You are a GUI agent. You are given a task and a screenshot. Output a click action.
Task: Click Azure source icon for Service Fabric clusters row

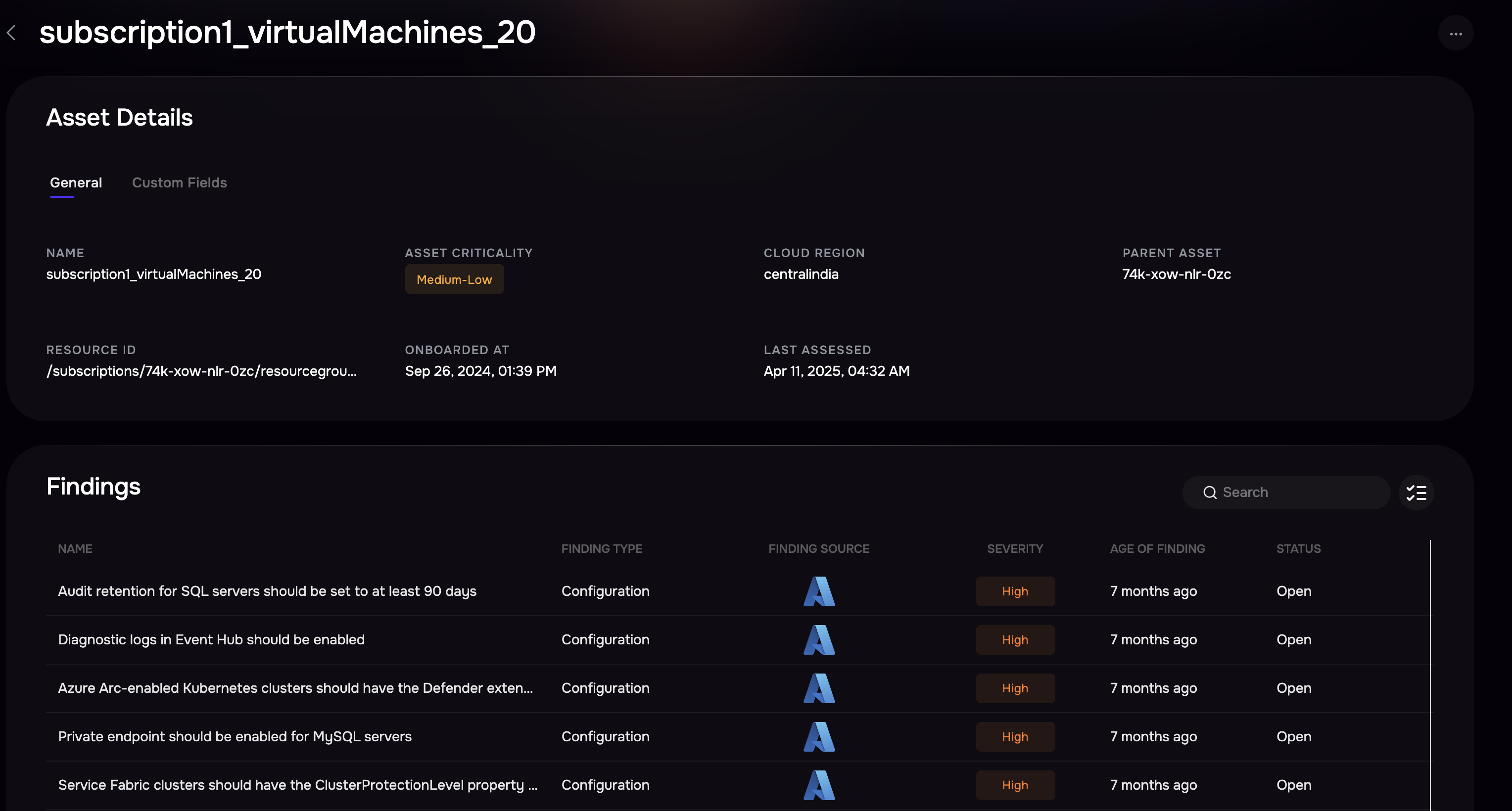coord(819,785)
